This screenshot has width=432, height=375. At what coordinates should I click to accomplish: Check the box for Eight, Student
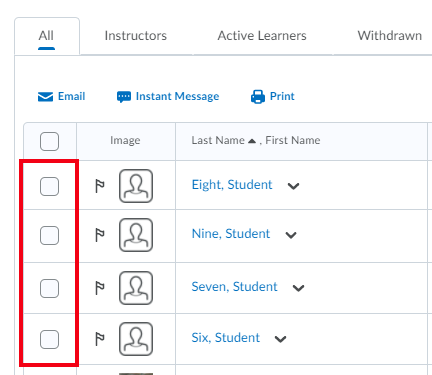(49, 186)
